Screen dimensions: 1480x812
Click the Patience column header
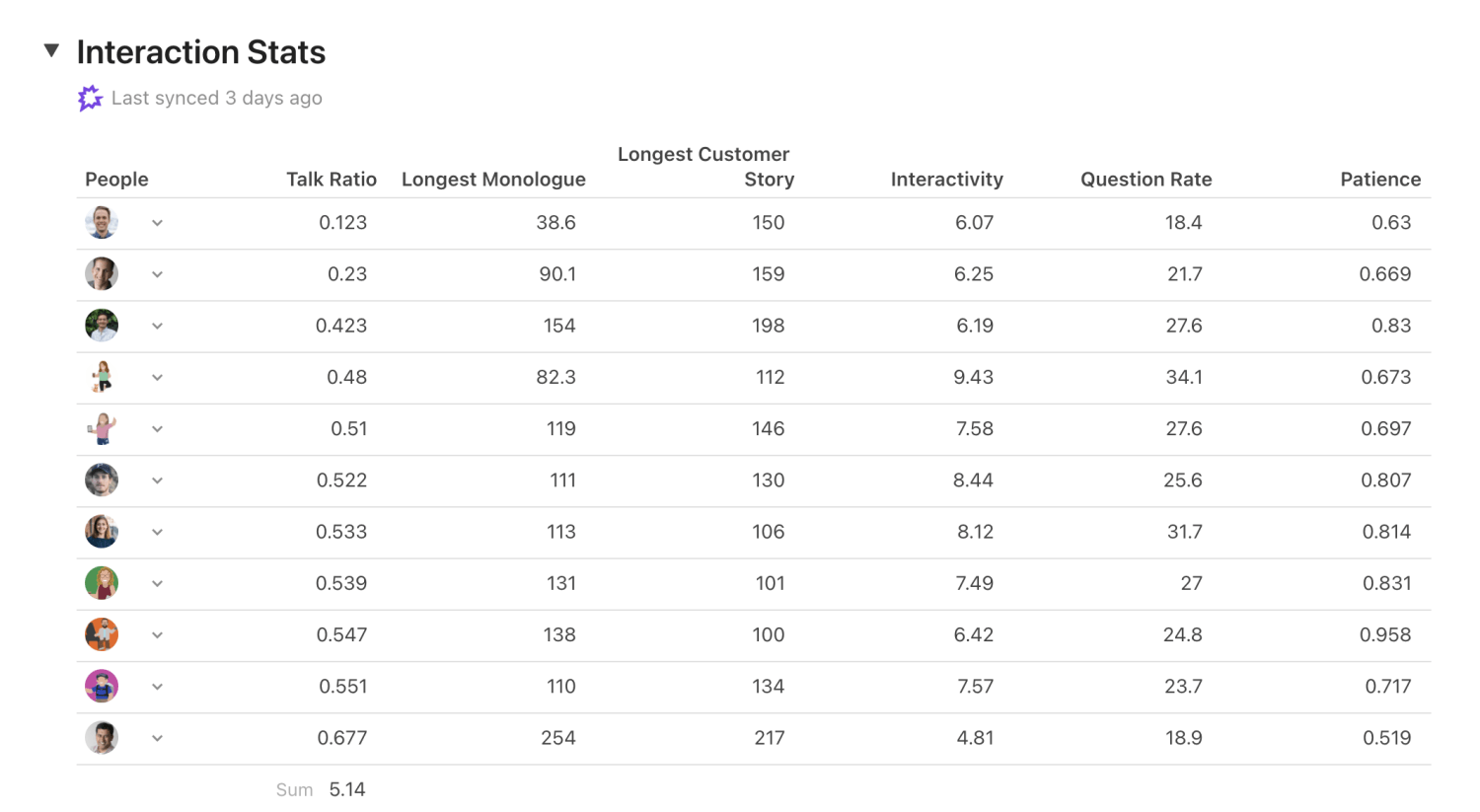(1379, 180)
